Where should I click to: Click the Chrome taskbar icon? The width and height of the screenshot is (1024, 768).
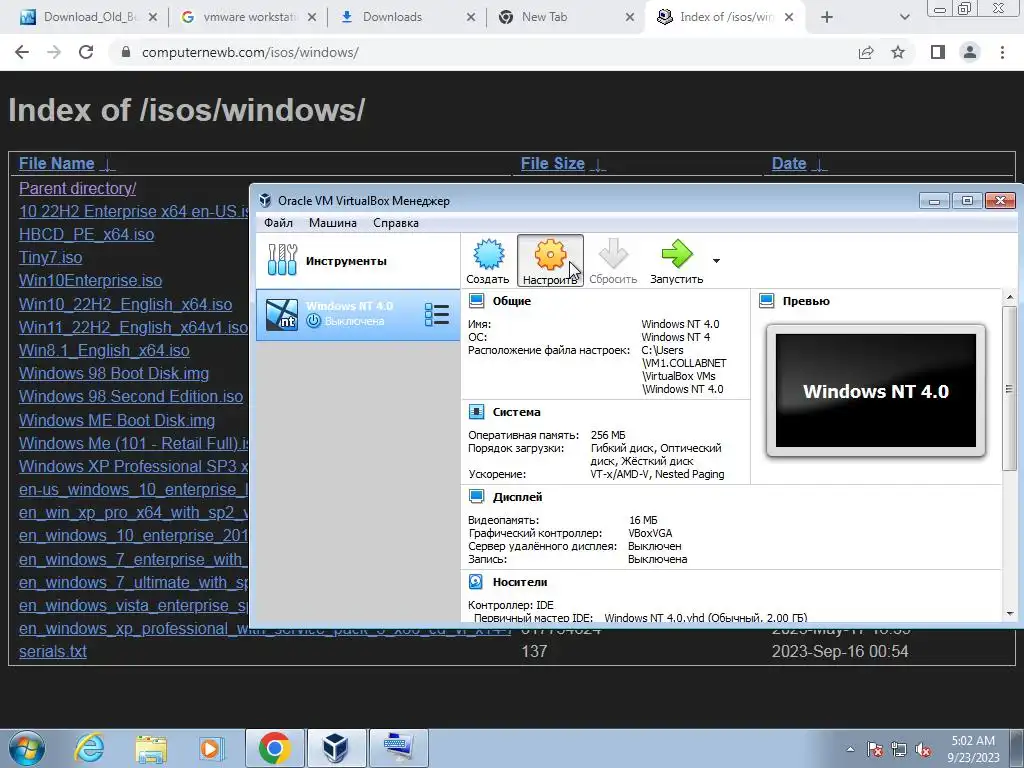click(x=274, y=748)
